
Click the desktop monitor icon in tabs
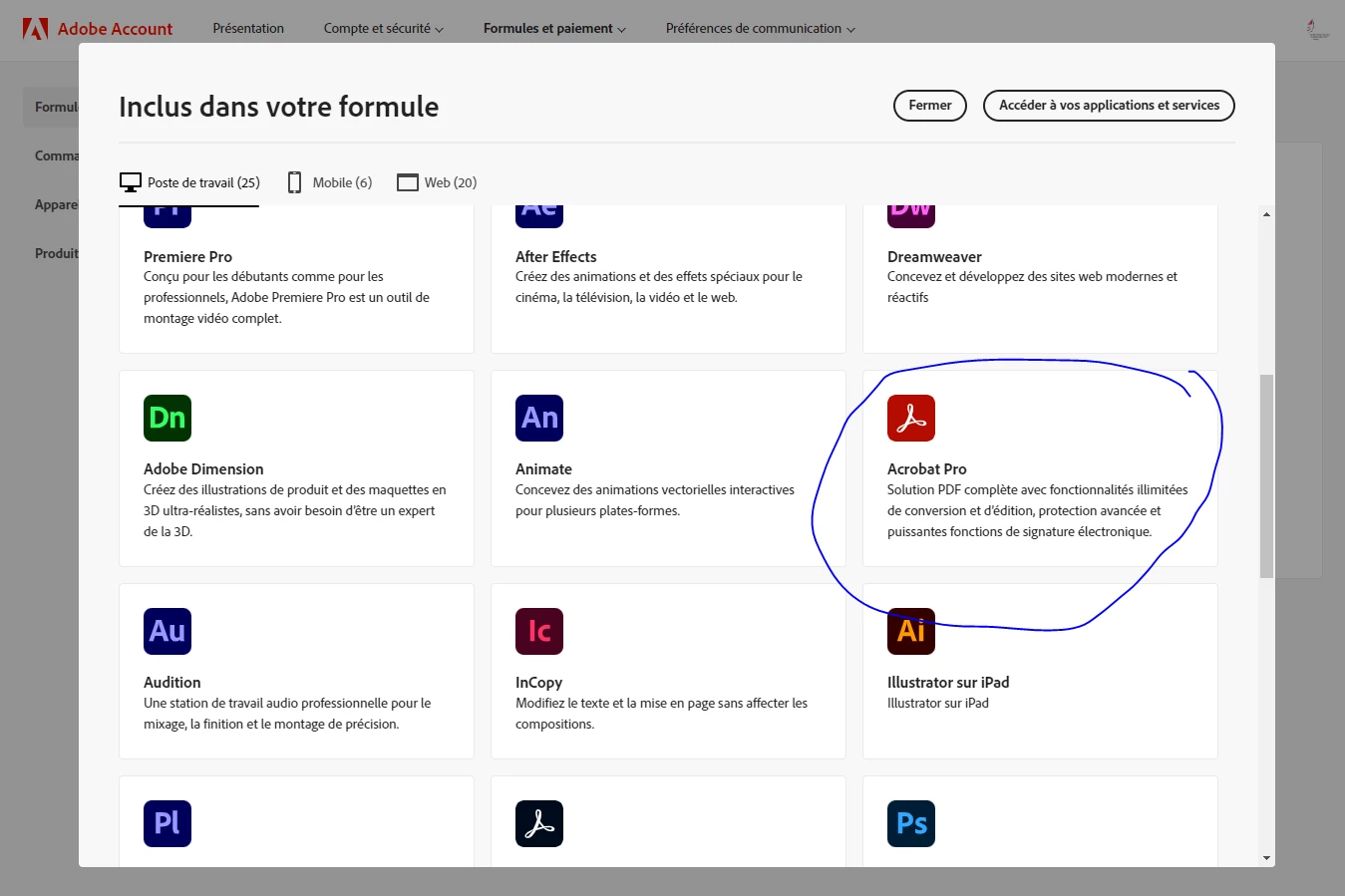pyautogui.click(x=131, y=182)
